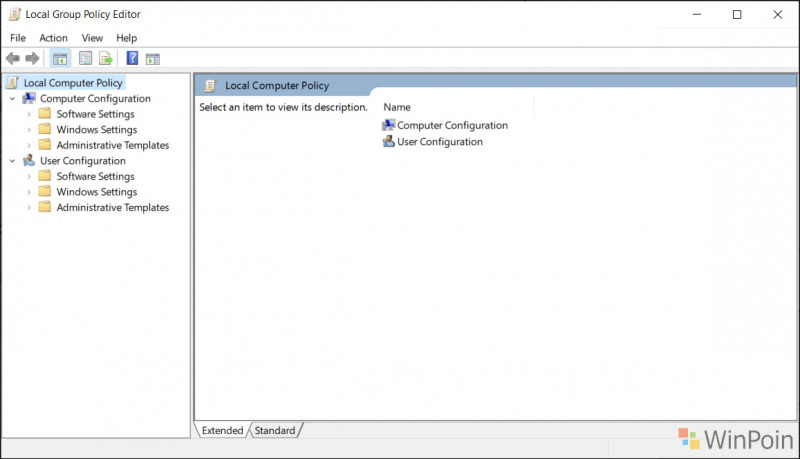This screenshot has width=800, height=459.
Task: Minimize the Local Group Policy Editor window
Action: coord(697,14)
